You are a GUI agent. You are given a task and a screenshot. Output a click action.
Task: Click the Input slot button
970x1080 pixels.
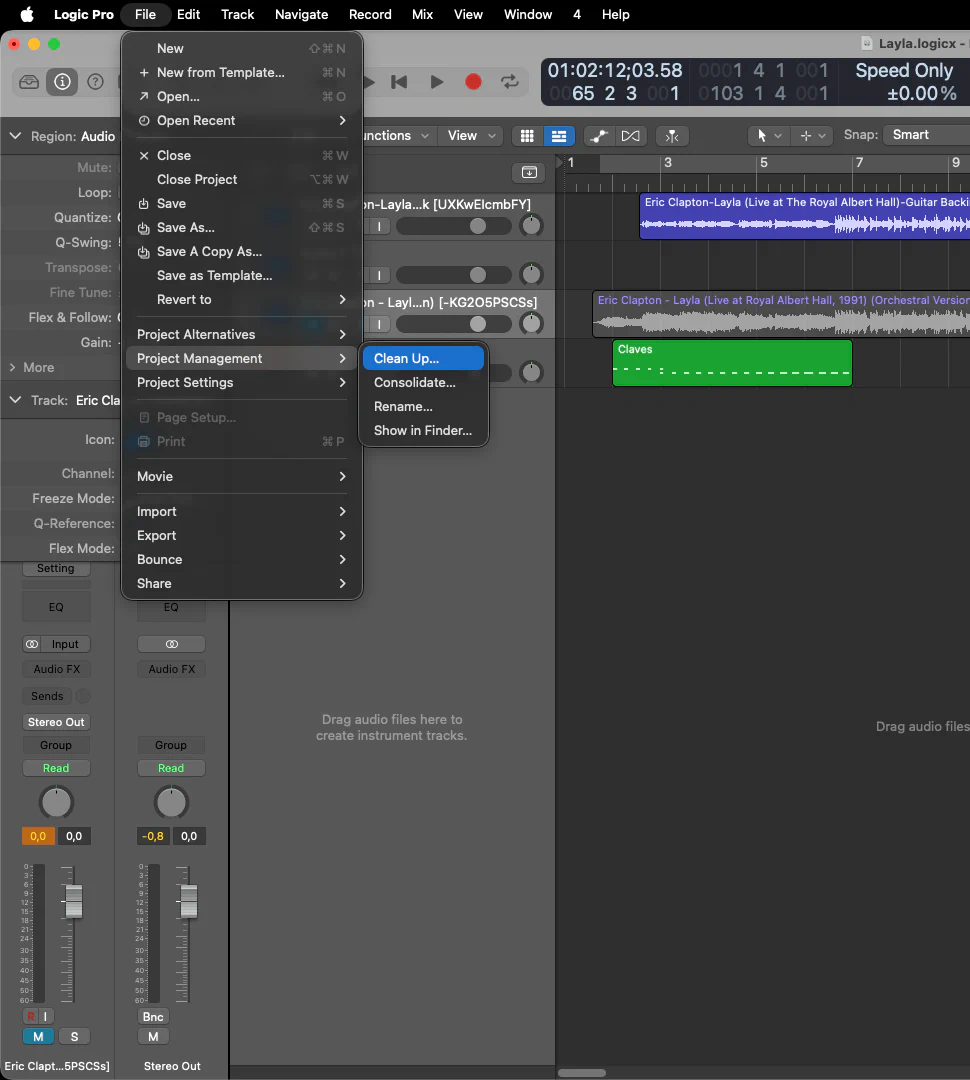click(65, 644)
